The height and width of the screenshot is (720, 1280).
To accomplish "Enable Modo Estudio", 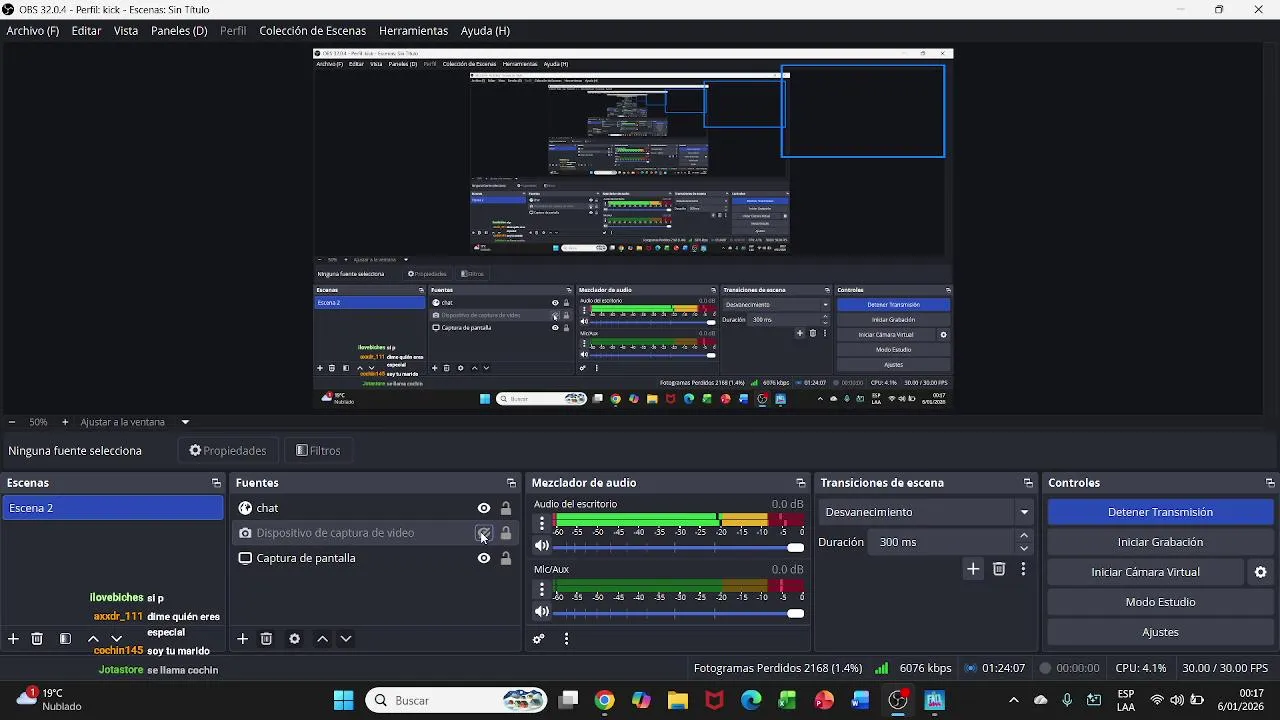I will click(1160, 602).
